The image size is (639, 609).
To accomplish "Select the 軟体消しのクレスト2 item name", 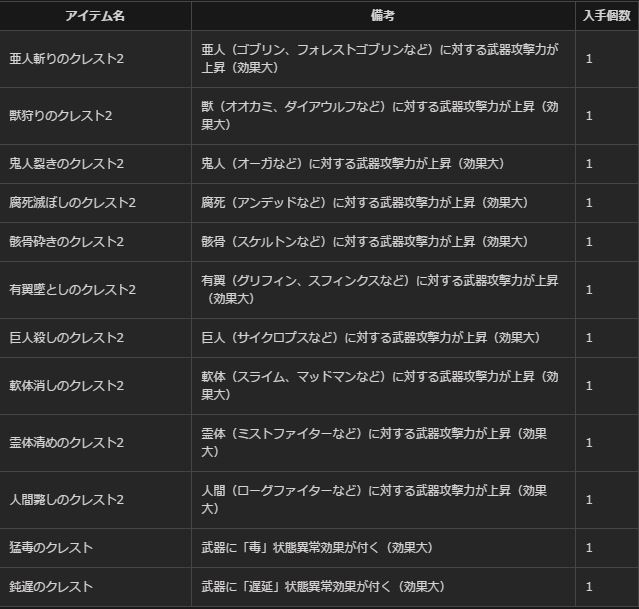I will [x=66, y=386].
